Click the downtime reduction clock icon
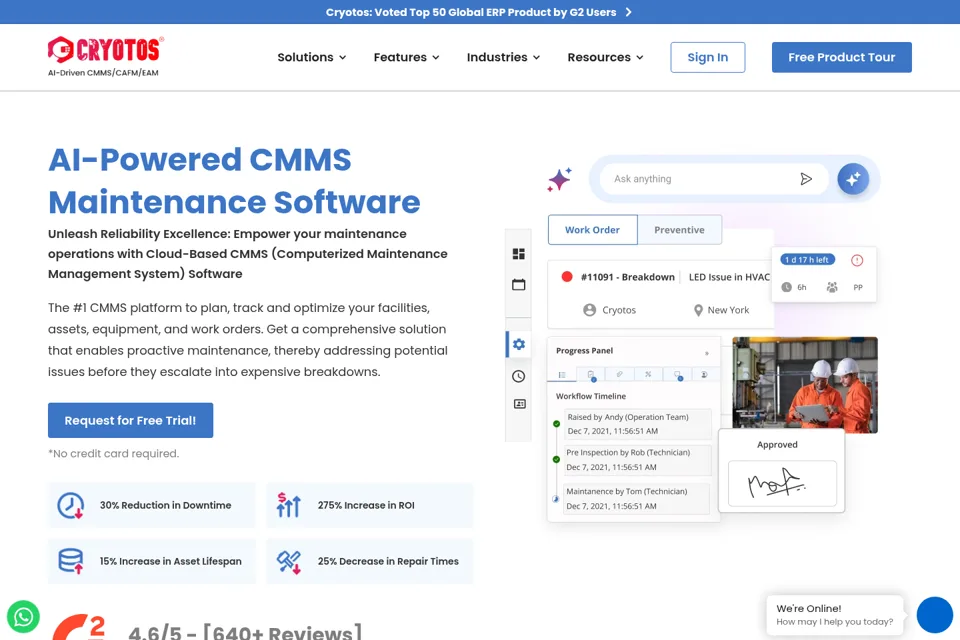The height and width of the screenshot is (640, 960). pyautogui.click(x=71, y=506)
